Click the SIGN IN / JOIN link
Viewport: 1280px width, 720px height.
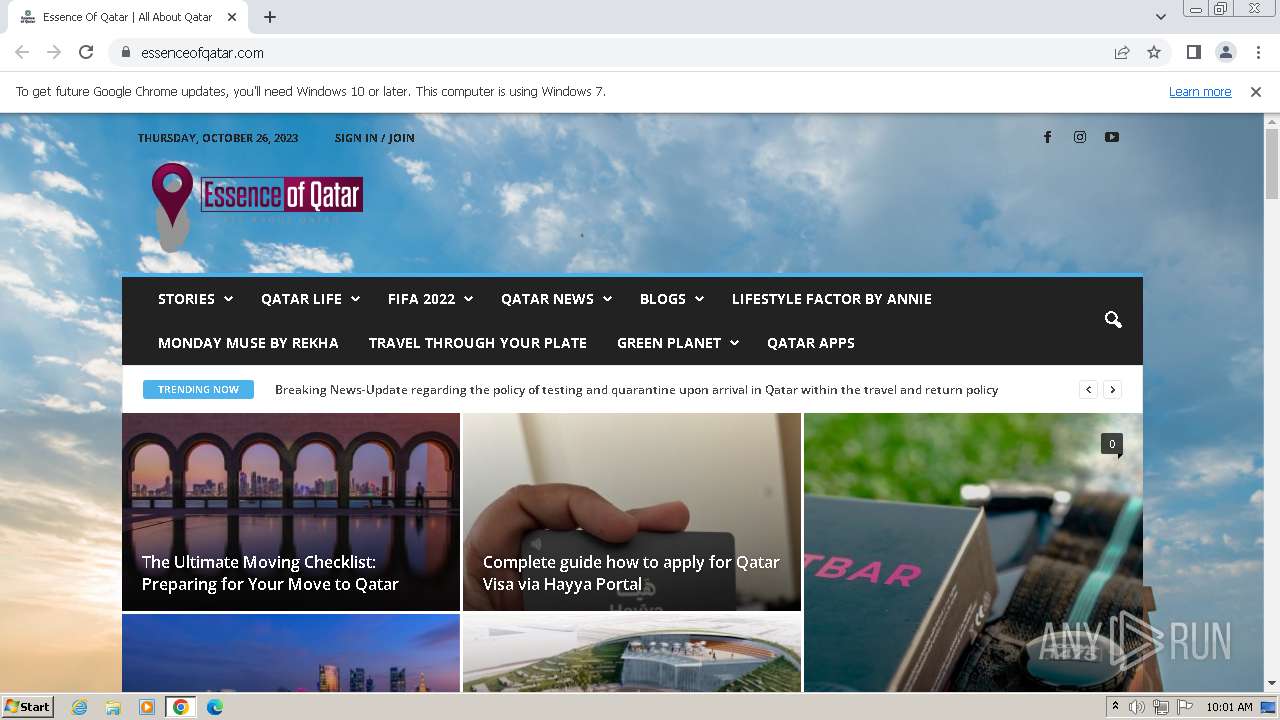375,138
